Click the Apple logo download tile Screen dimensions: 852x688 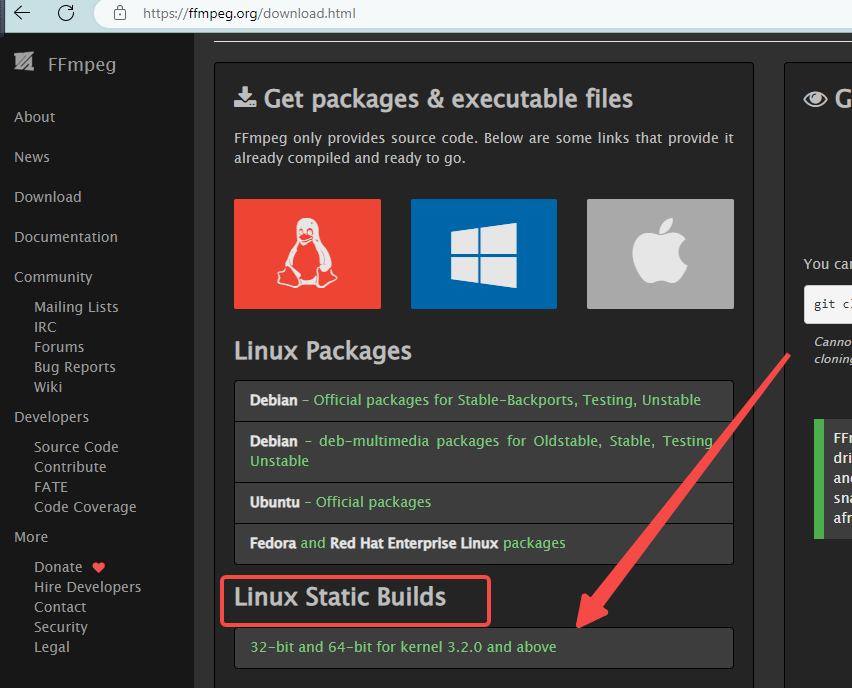tap(660, 254)
